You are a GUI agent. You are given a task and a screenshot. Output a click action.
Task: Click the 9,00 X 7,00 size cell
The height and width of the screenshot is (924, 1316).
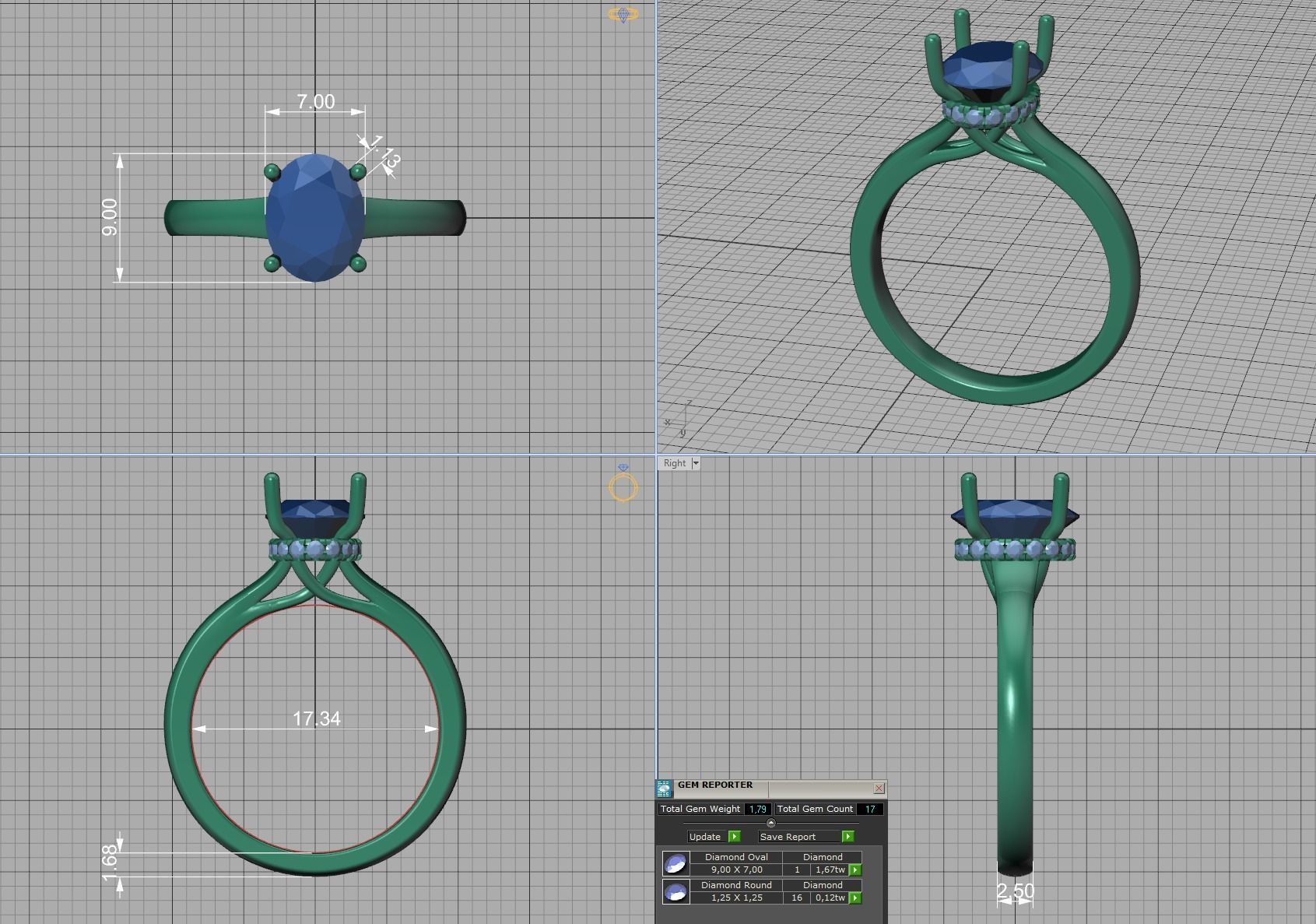pos(736,870)
